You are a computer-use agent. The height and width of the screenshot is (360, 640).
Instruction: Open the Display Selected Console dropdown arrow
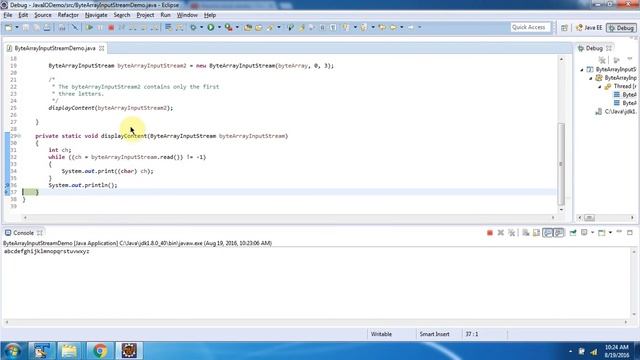[x=593, y=233]
